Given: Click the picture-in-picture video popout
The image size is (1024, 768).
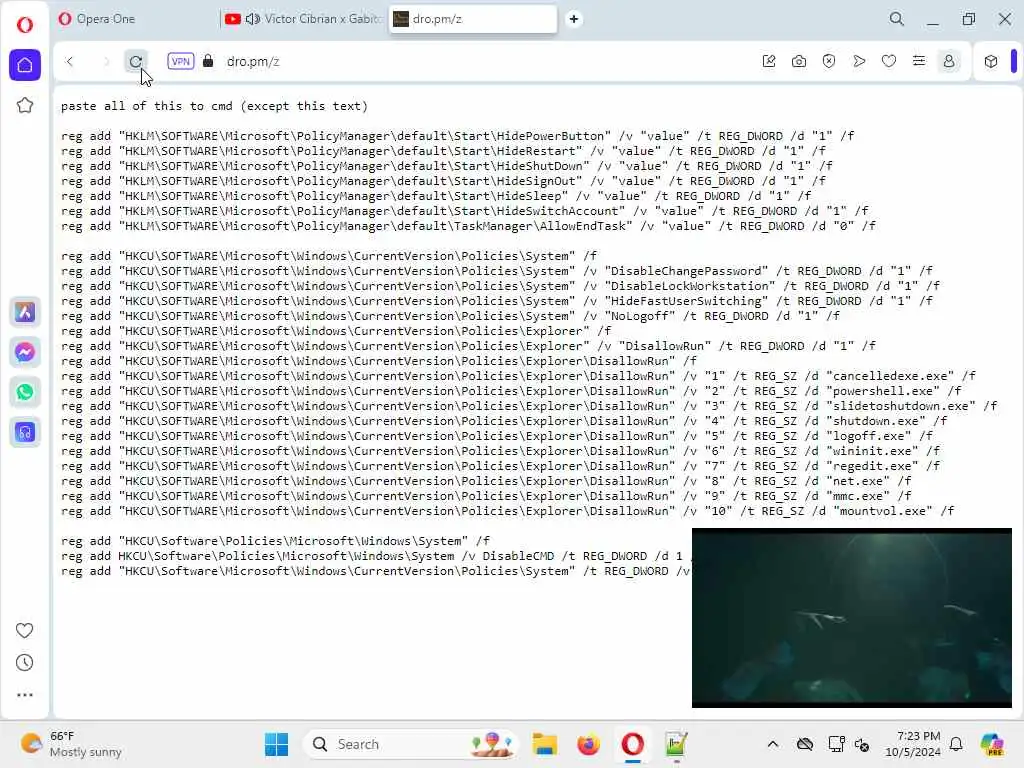Looking at the screenshot, I should tap(852, 618).
